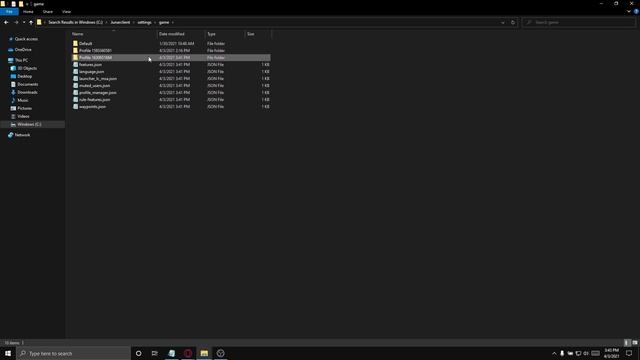Screen dimensions: 640x360
Task: Open Help with the blue question icon
Action: tap(636, 11)
